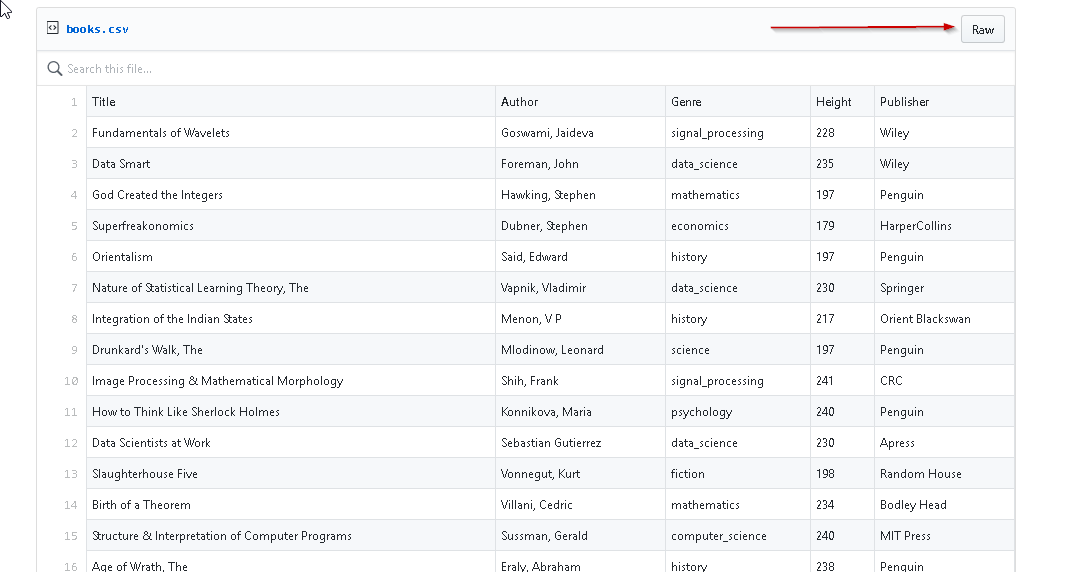Viewport: 1084px width, 572px height.
Task: Click the Title column header
Action: 104,102
